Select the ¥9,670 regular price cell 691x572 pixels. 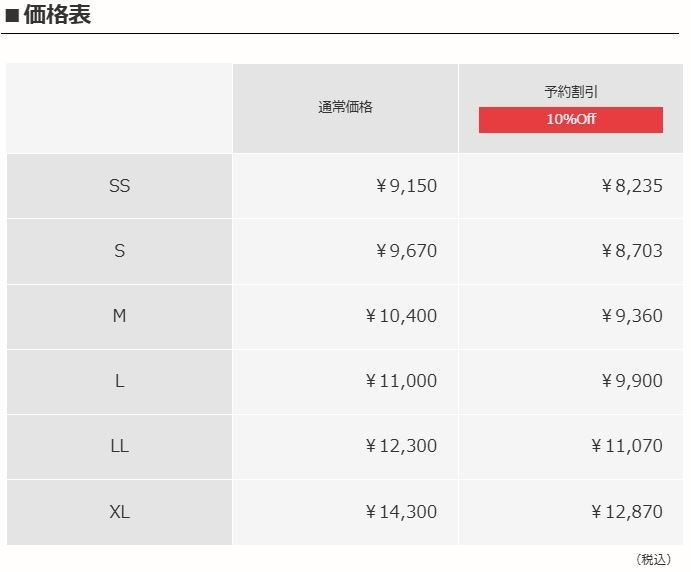[x=406, y=251]
